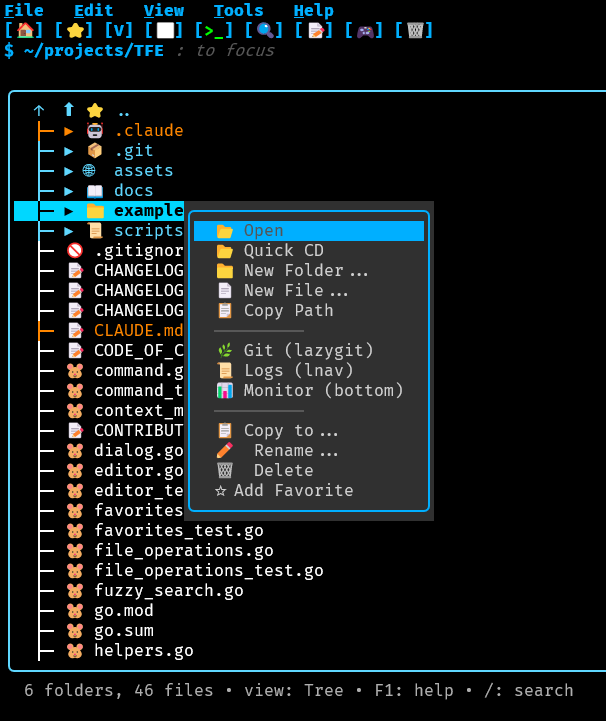Open the notepad editor toolbar button
606x721 pixels.
(x=314, y=30)
